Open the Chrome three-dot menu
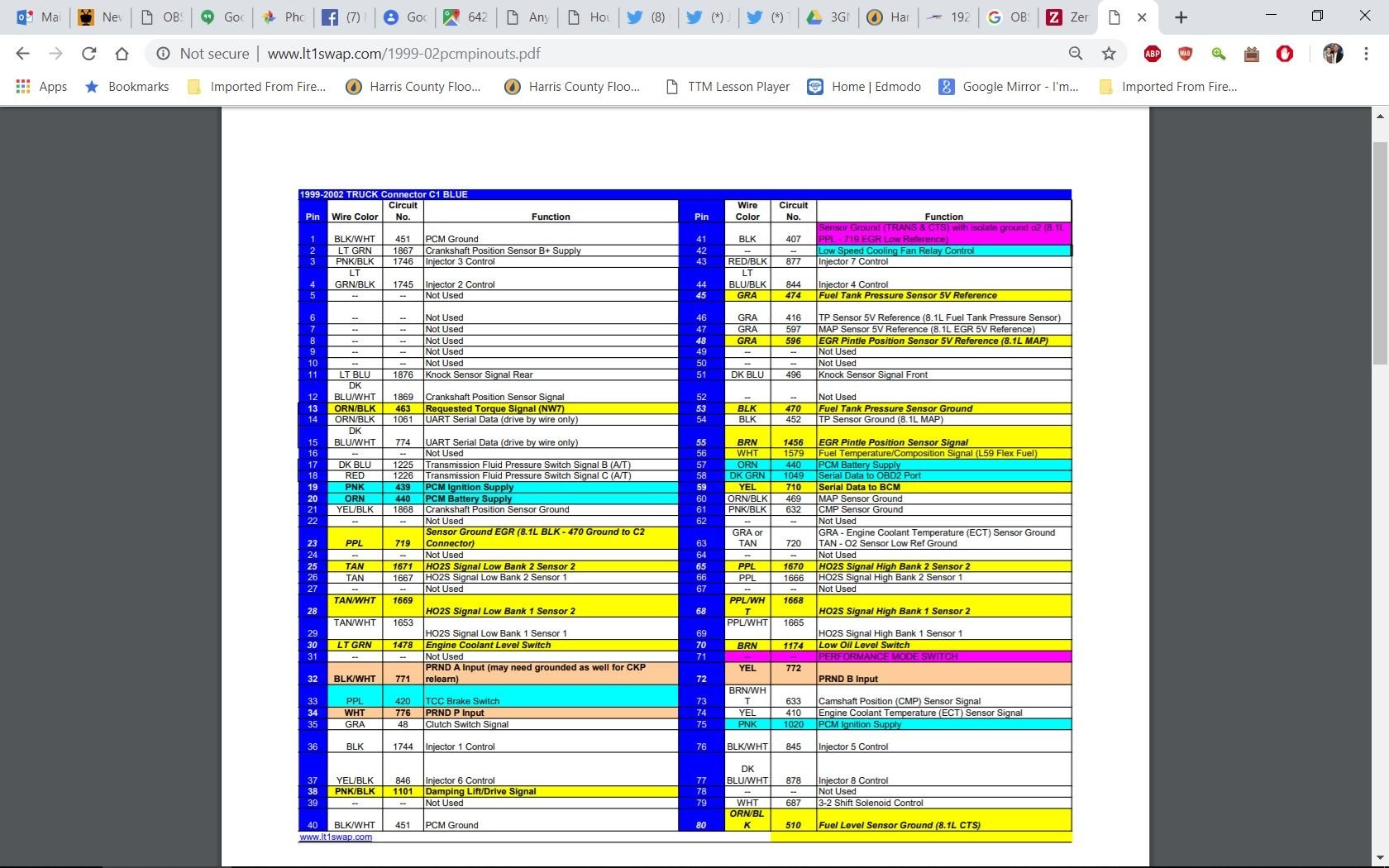1389x868 pixels. (x=1366, y=54)
